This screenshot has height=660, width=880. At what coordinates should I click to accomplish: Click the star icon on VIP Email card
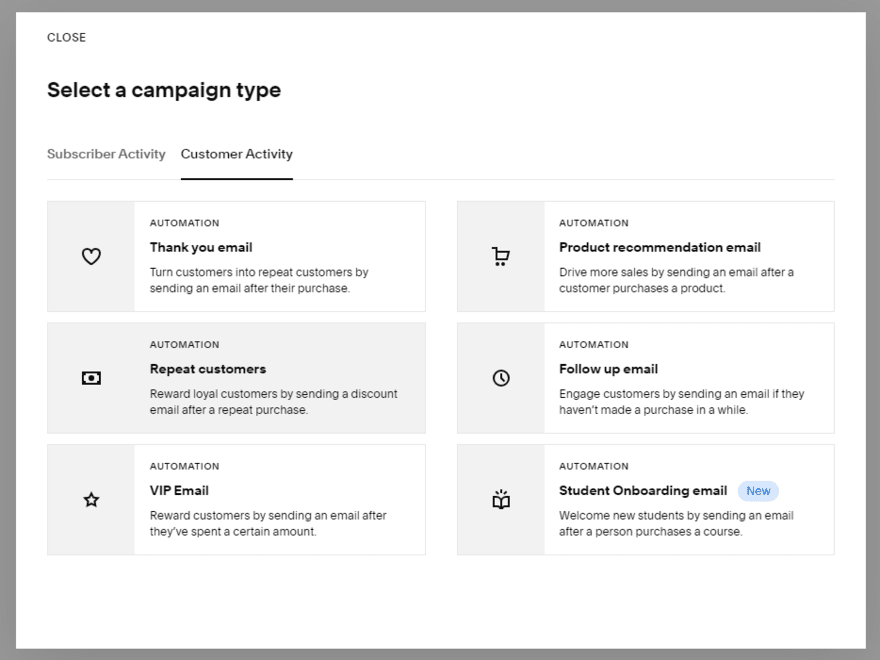tap(91, 500)
